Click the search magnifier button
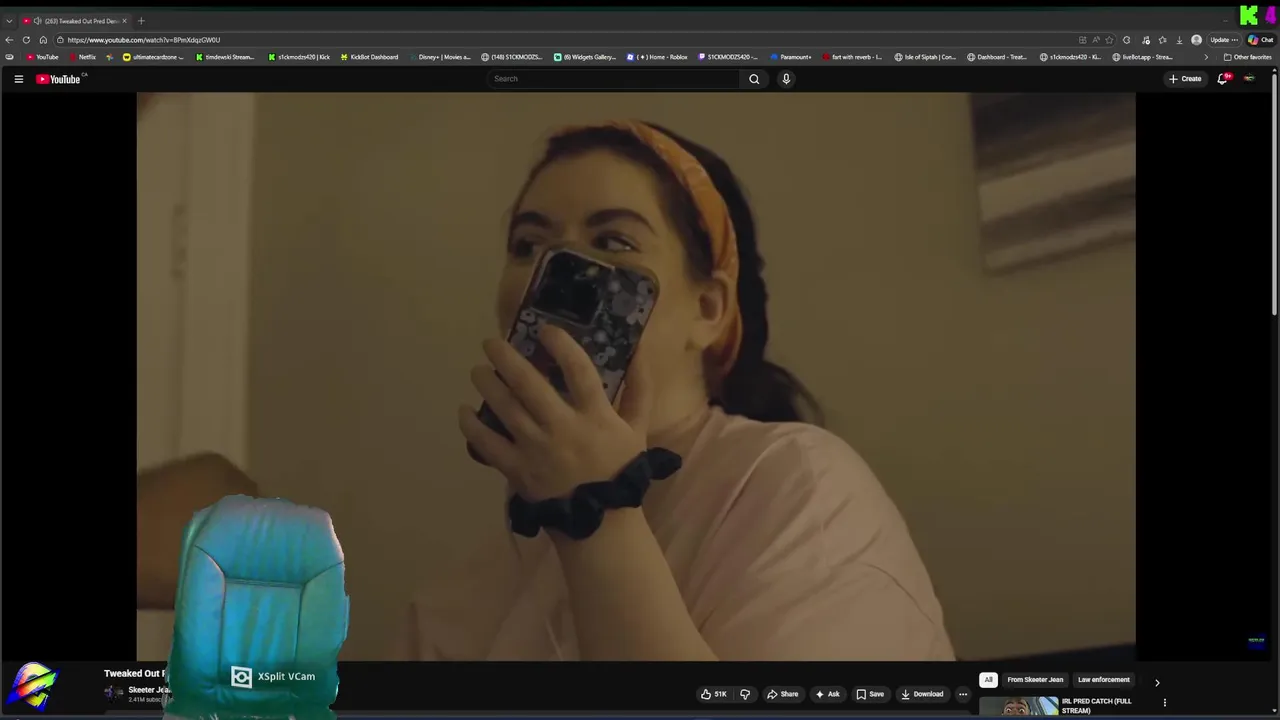This screenshot has width=1280, height=720. (x=754, y=79)
